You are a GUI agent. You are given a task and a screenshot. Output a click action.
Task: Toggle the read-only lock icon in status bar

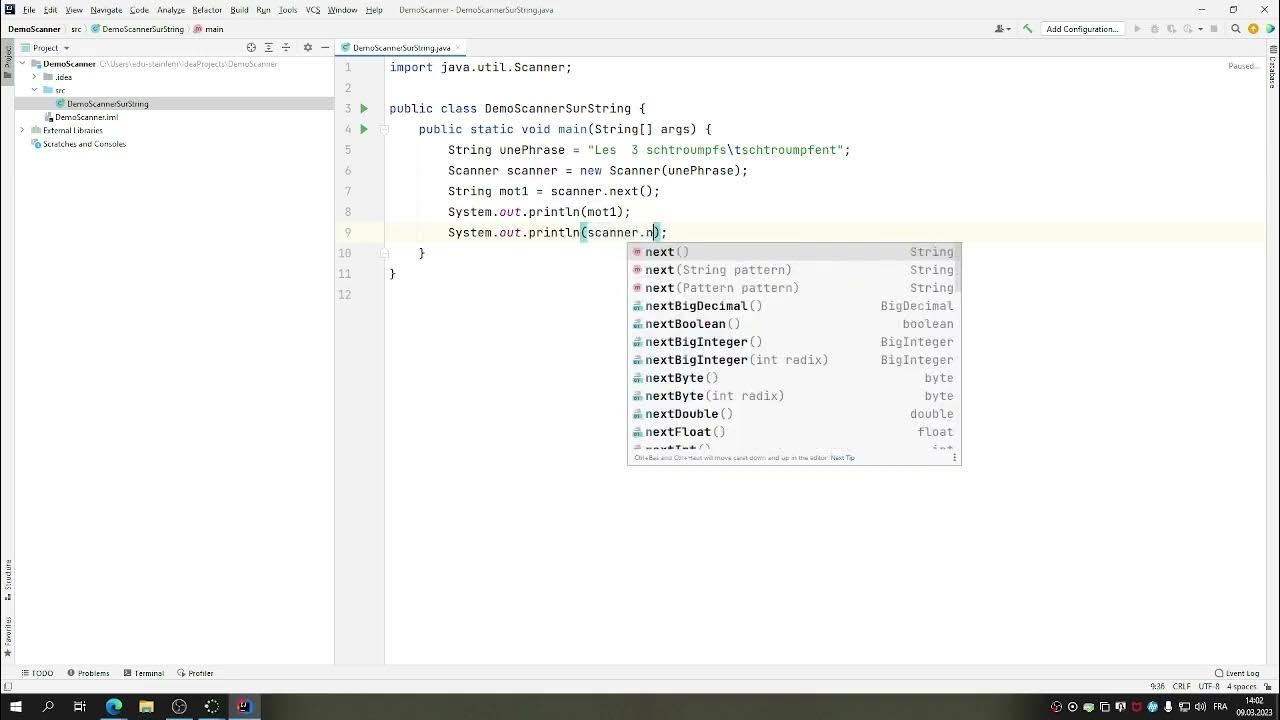click(1268, 686)
